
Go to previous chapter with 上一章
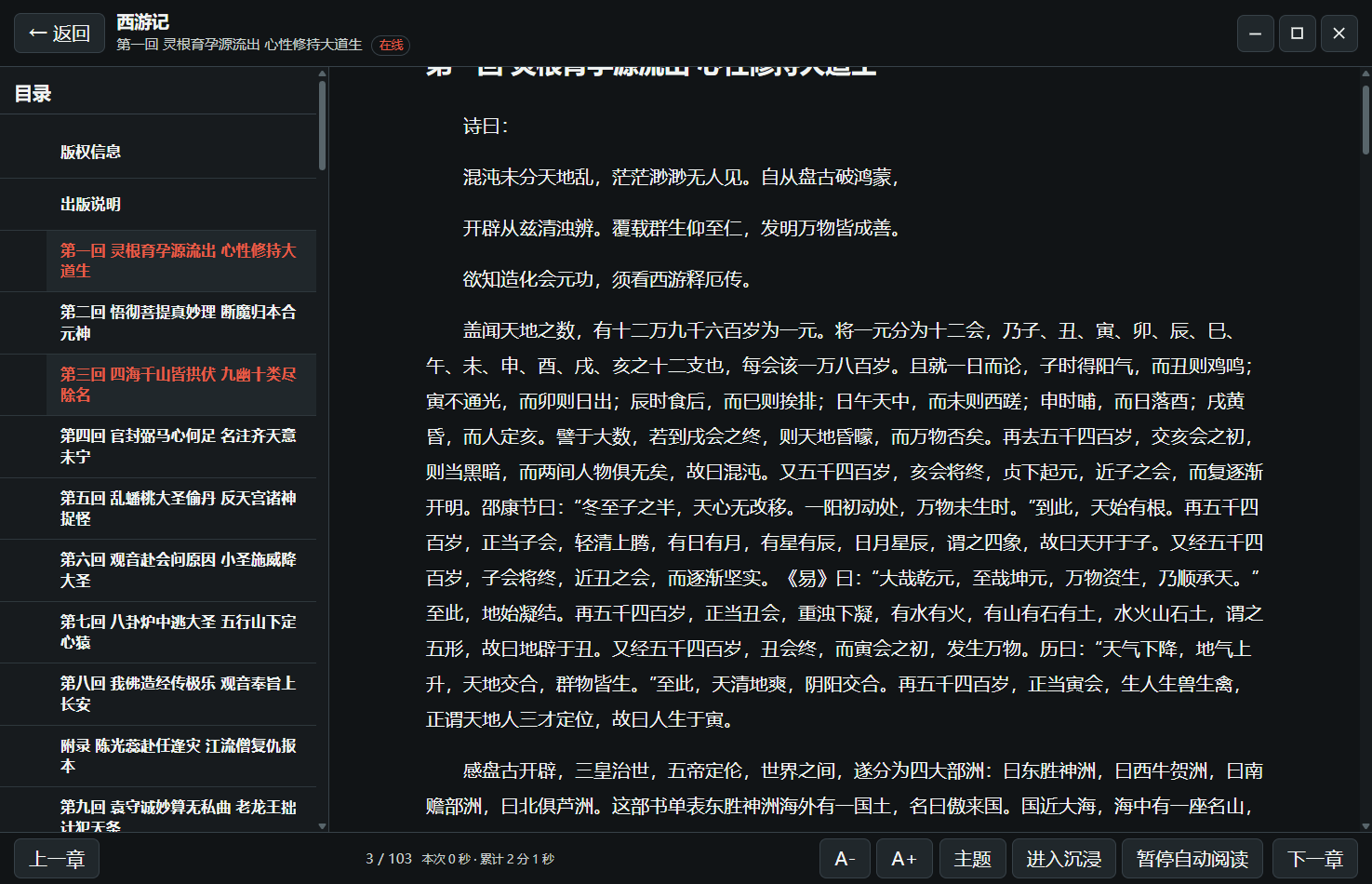pyautogui.click(x=57, y=858)
